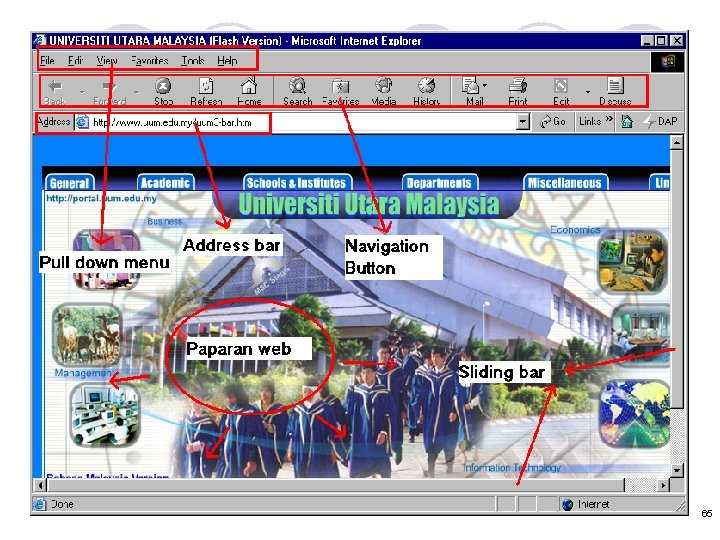Screen dimensions: 720x540
Task: Show the History toolbar button
Action: pos(427,92)
